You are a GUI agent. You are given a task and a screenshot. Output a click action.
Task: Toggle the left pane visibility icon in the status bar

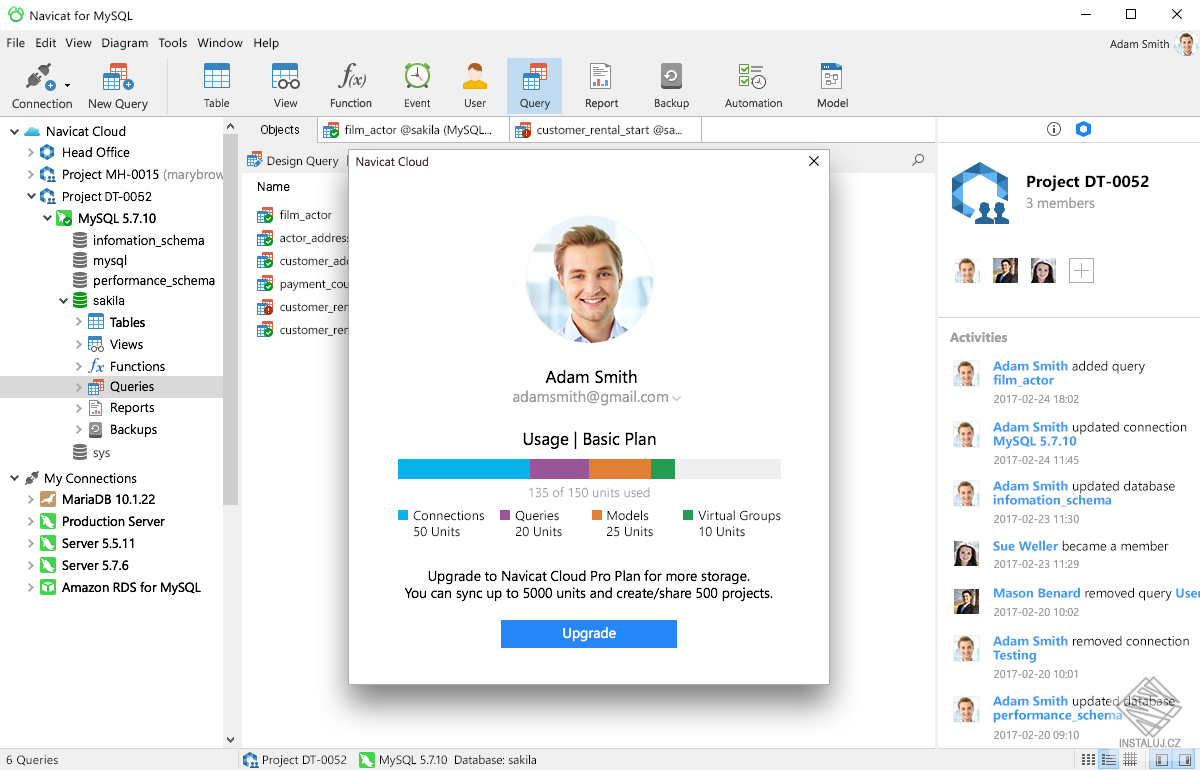[x=1162, y=760]
